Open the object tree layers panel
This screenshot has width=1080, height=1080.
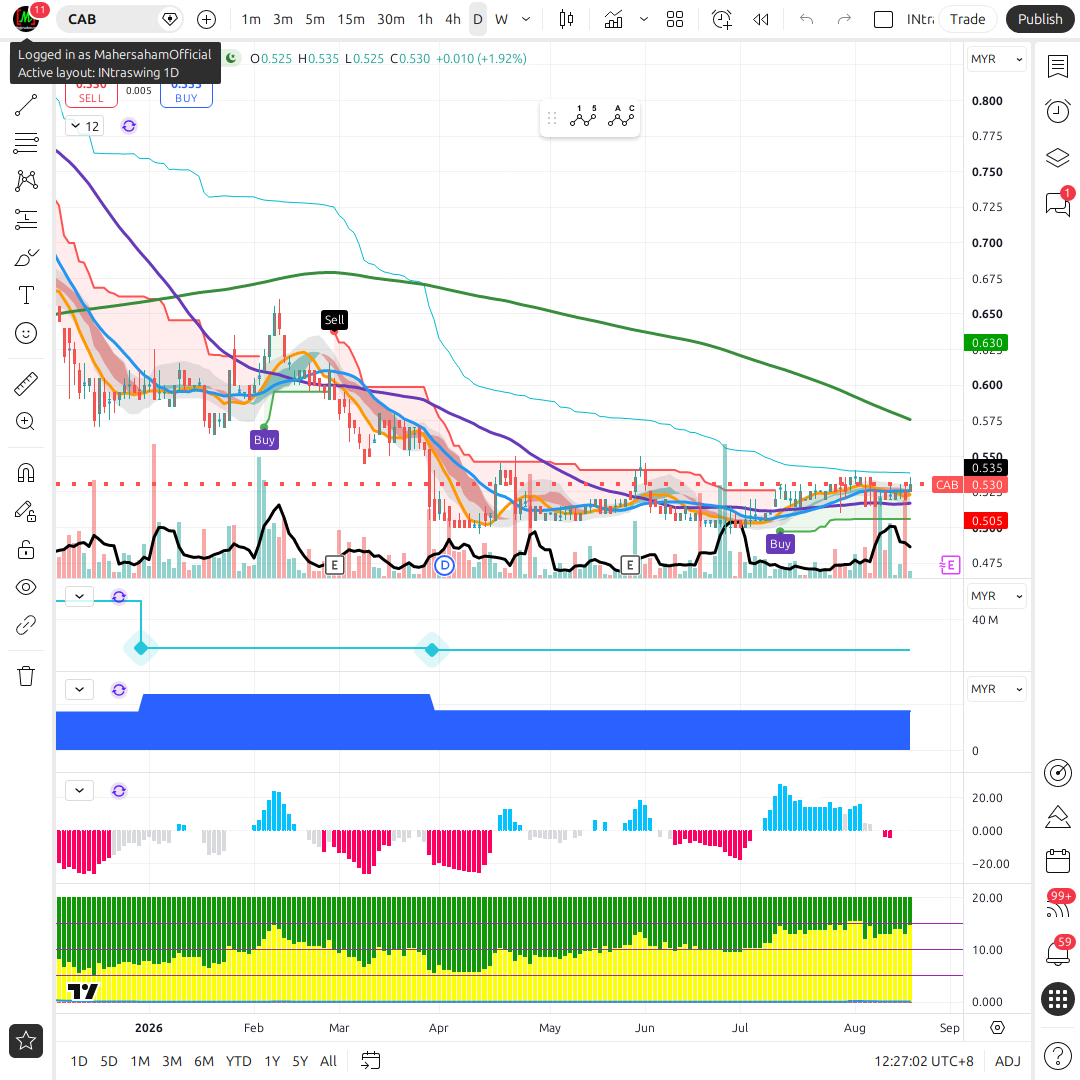pos(1058,157)
